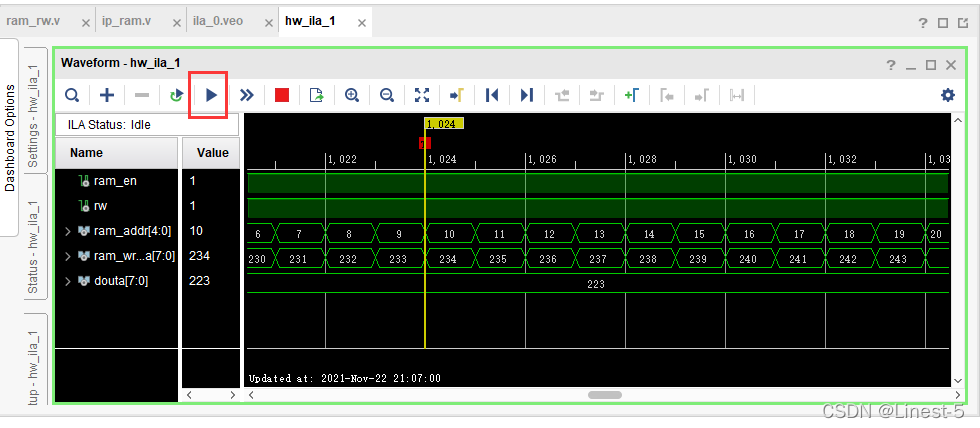980x428 pixels.
Task: Run trigger for this ILA core
Action: point(212,95)
